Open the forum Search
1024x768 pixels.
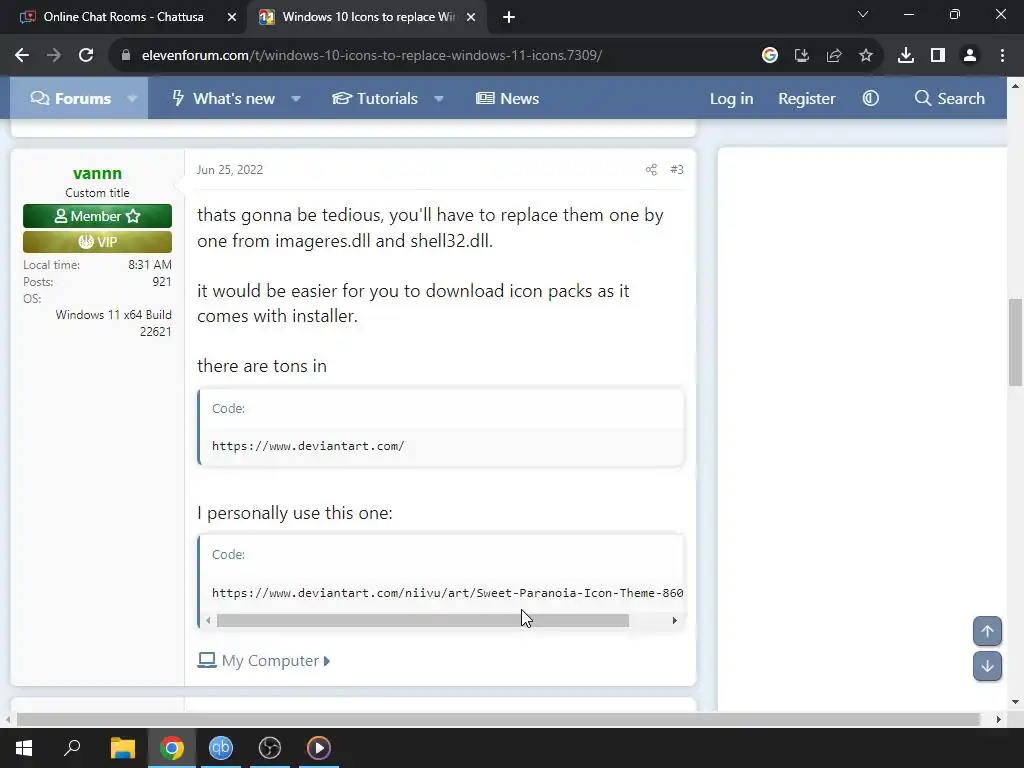[x=950, y=99]
